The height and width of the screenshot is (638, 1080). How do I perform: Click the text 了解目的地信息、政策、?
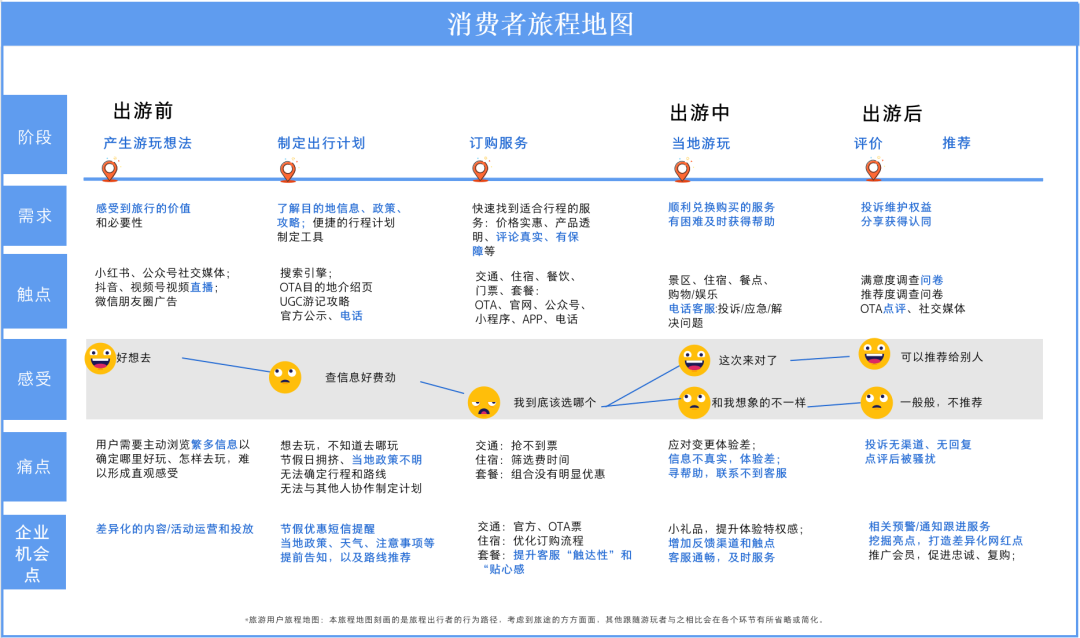pyautogui.click(x=340, y=208)
